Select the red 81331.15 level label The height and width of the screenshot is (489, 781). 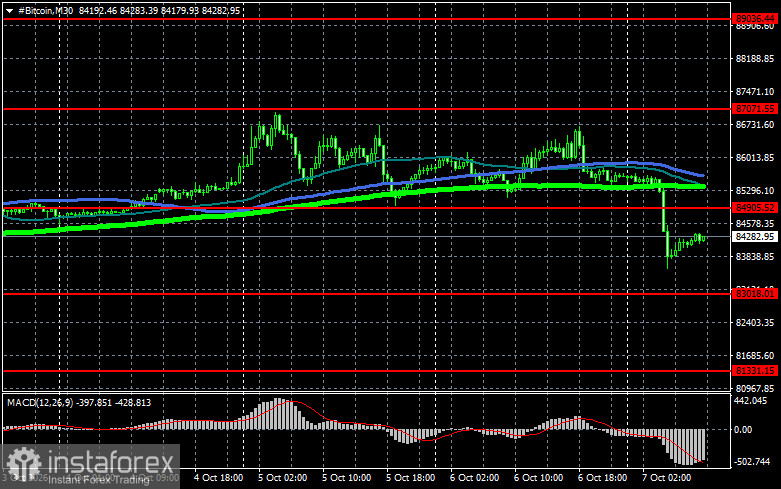tap(755, 371)
